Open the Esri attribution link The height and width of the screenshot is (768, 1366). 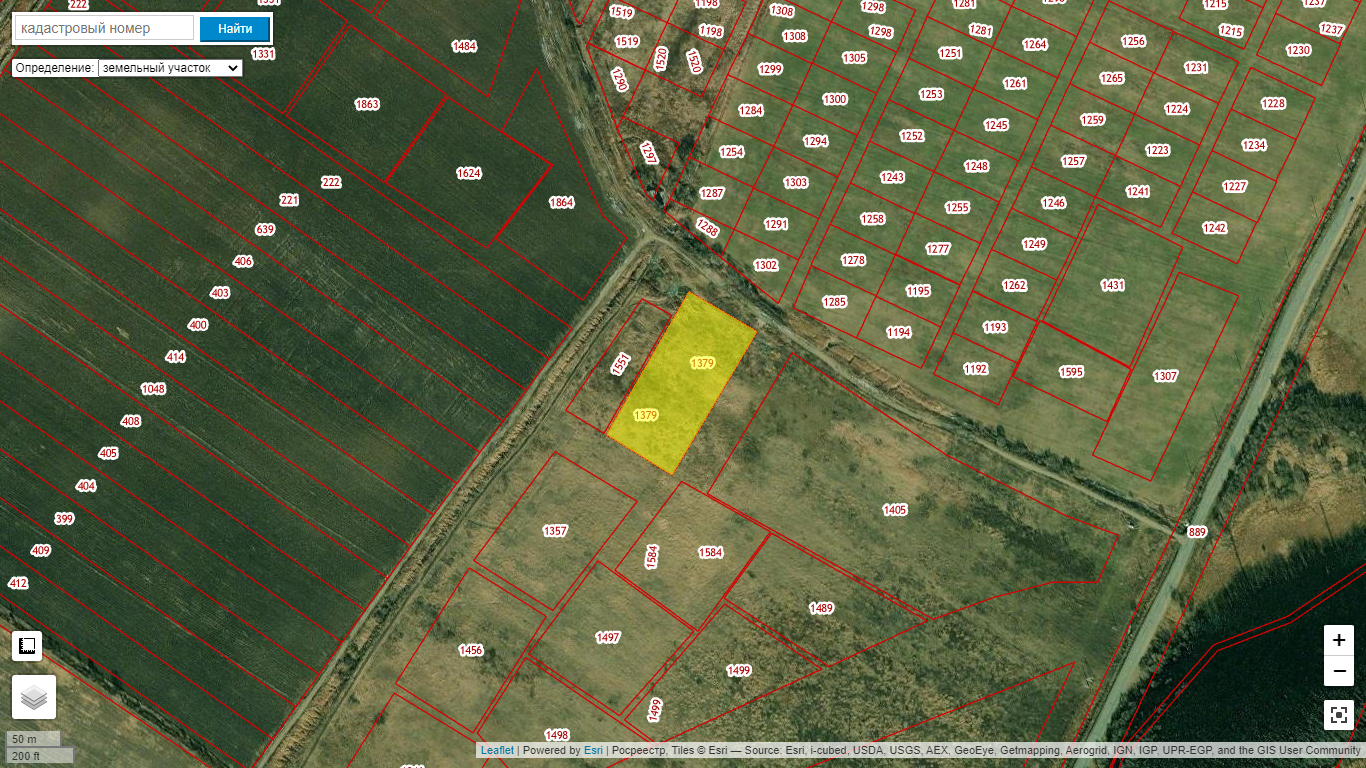593,750
